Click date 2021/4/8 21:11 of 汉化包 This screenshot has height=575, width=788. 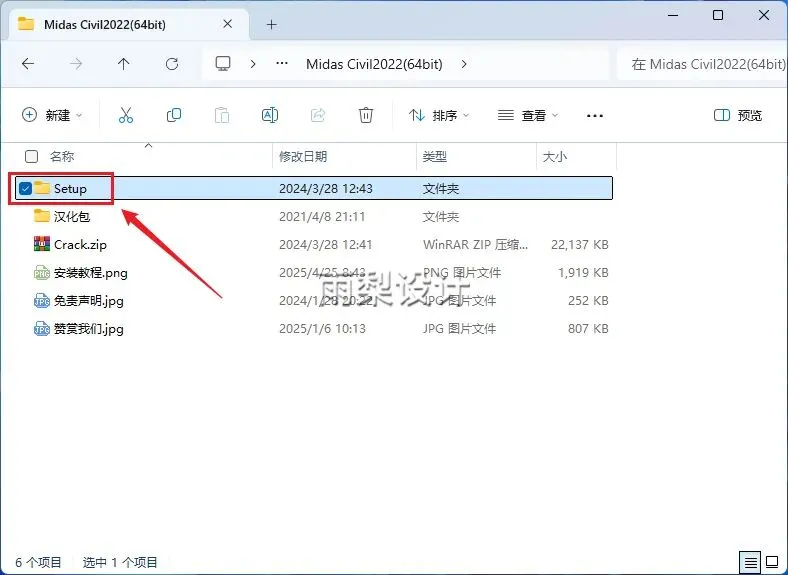[322, 216]
